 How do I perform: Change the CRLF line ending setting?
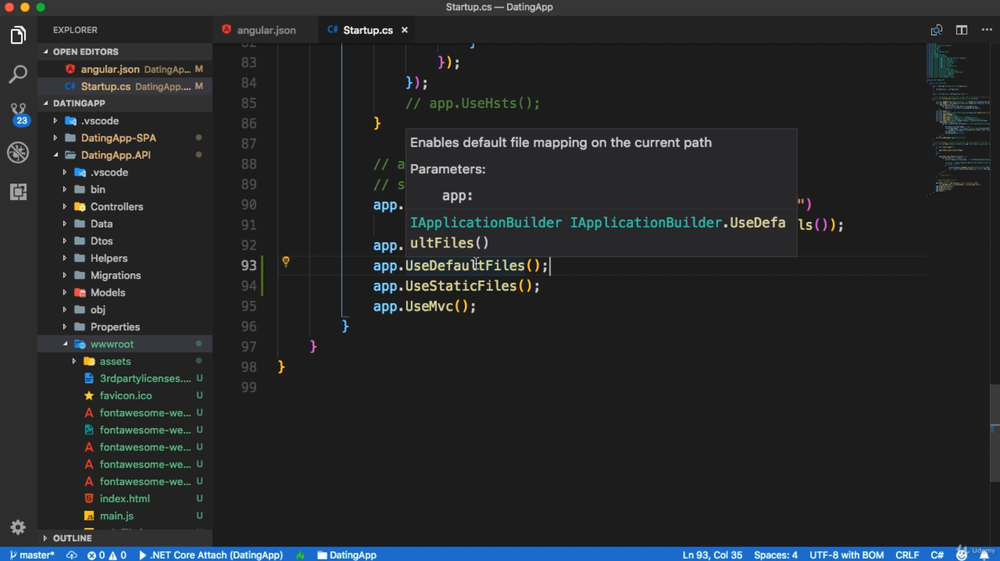907,555
